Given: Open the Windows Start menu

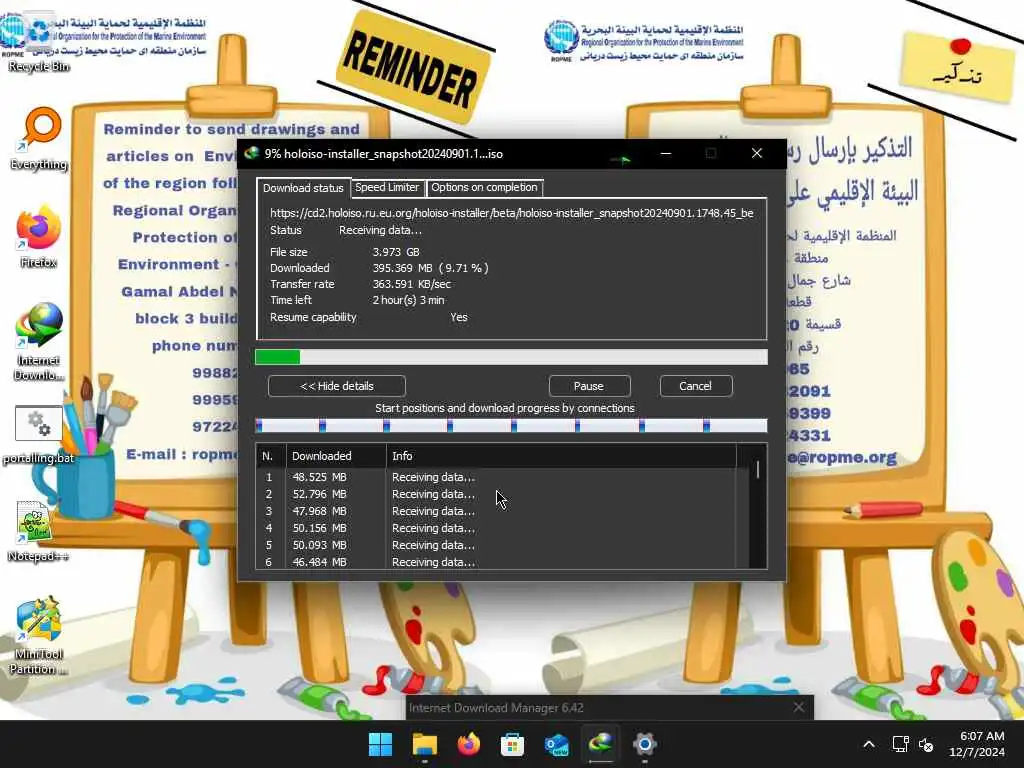Looking at the screenshot, I should pyautogui.click(x=381, y=744).
